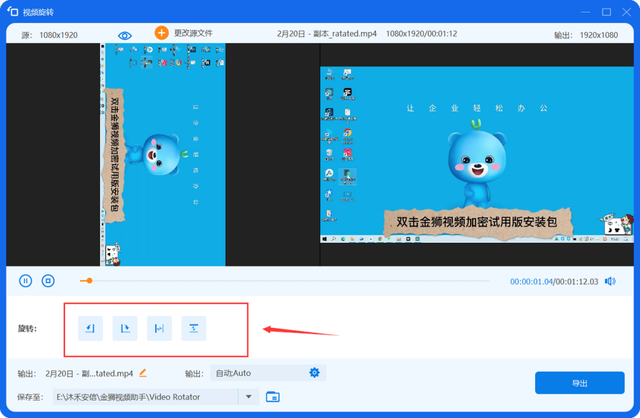
Task: Flip video horizontally
Action: pyautogui.click(x=159, y=328)
